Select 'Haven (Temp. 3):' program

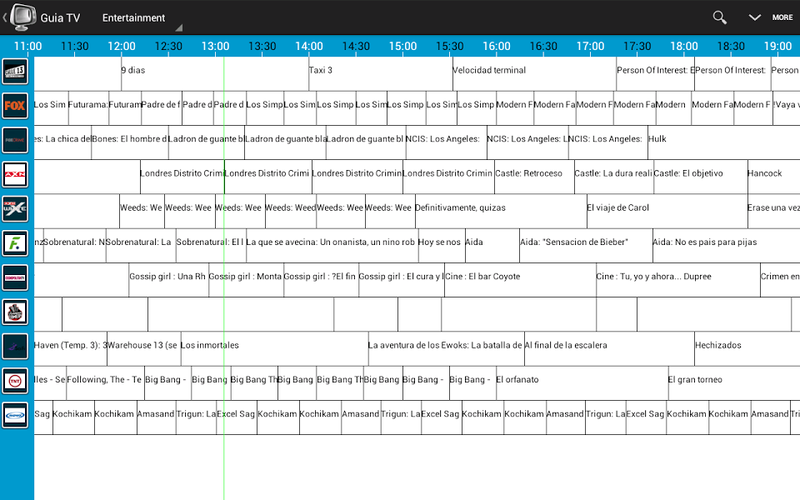click(70, 348)
